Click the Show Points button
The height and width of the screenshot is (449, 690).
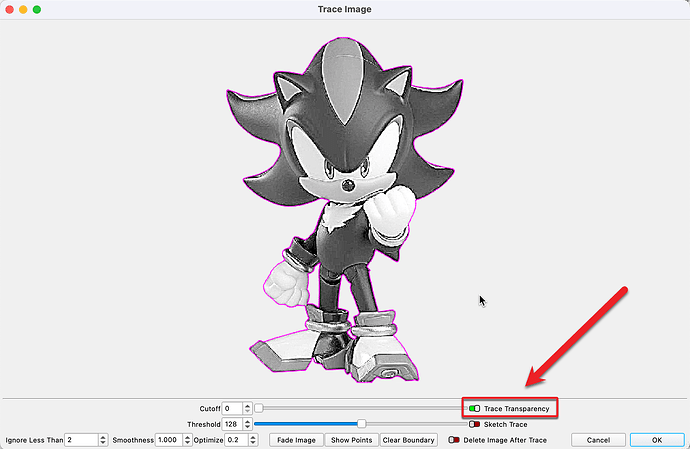351,440
